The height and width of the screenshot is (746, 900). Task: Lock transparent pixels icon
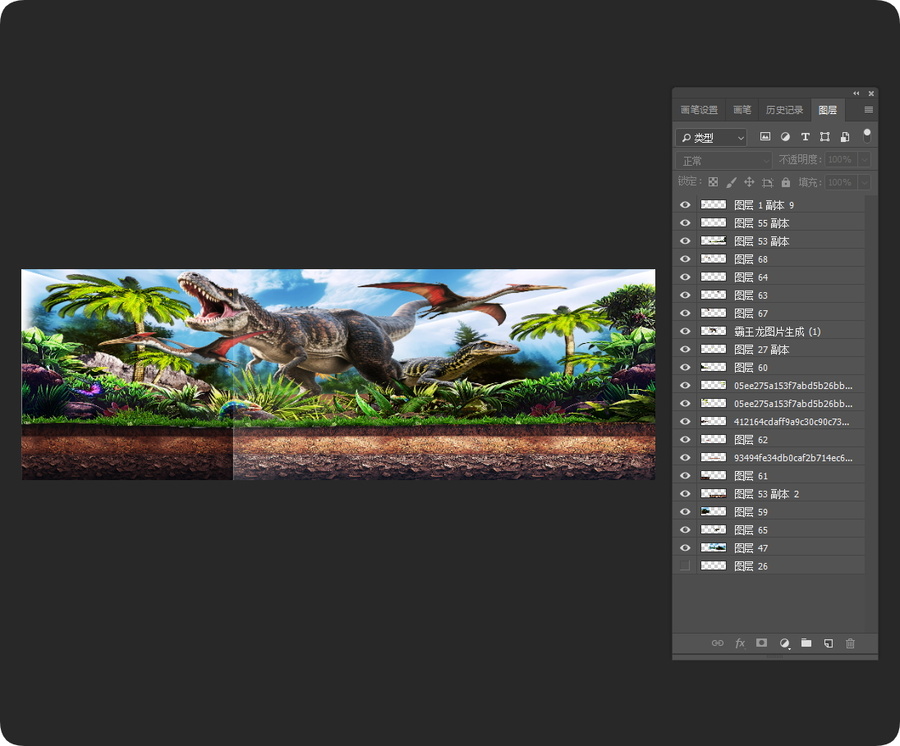[713, 182]
